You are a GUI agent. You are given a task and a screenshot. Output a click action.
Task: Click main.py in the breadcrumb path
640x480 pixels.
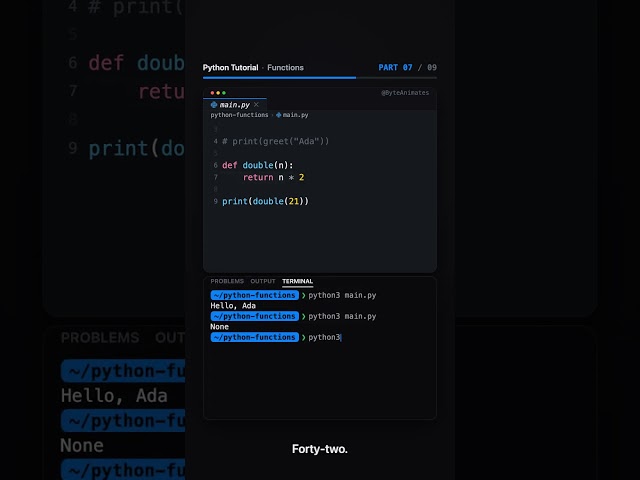tap(296, 115)
